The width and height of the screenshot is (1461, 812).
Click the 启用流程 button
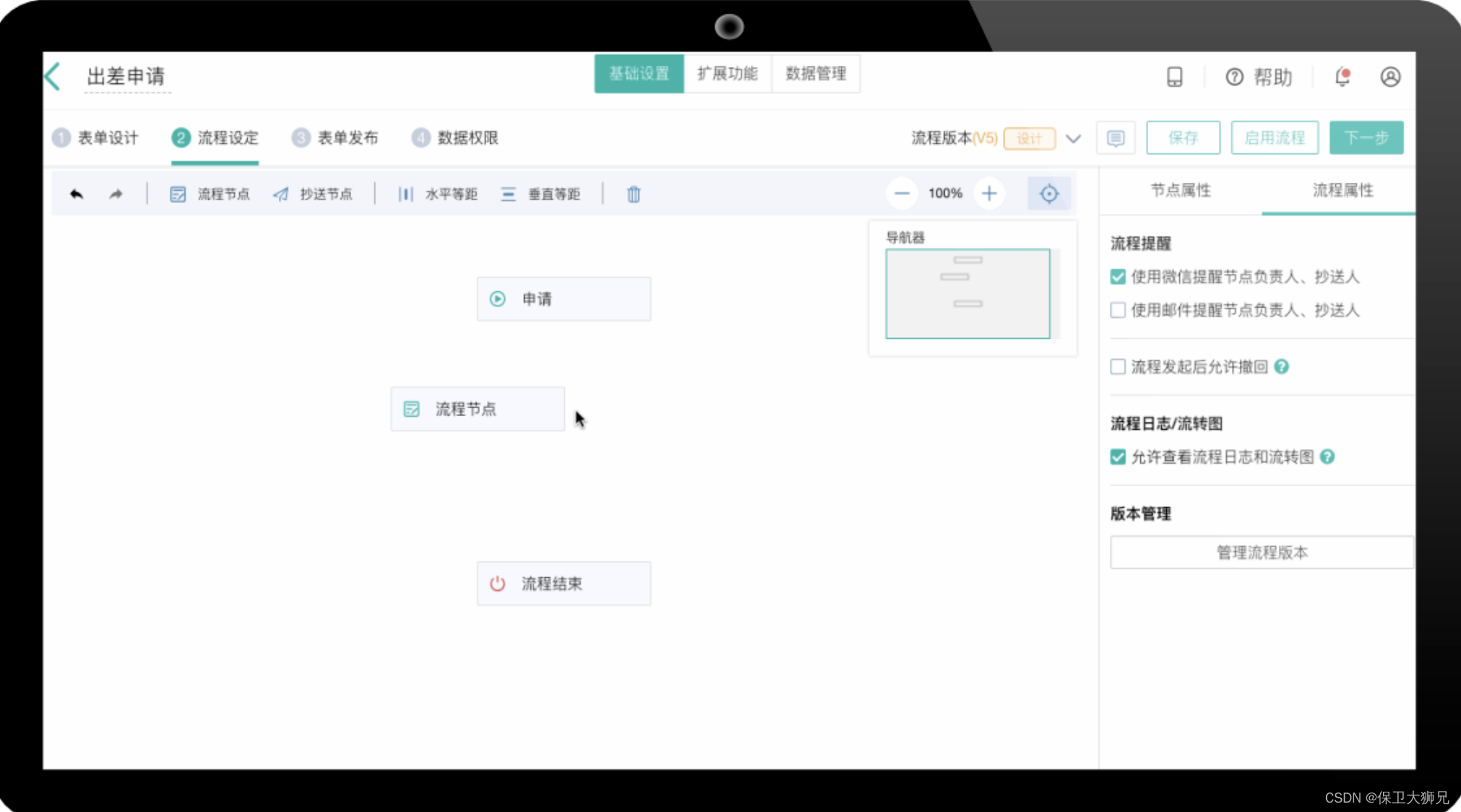tap(1274, 138)
